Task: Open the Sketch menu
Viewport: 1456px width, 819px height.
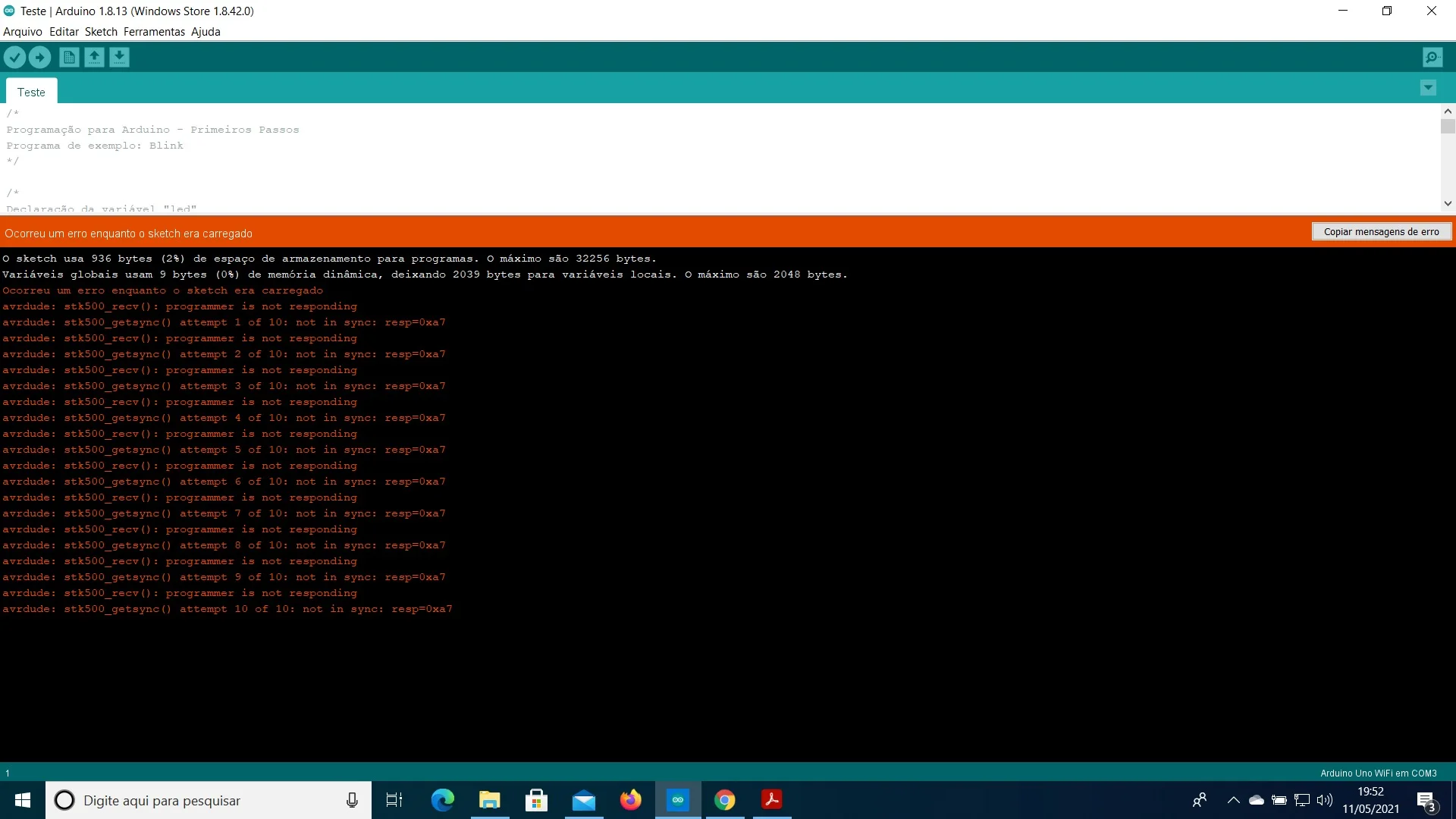Action: (x=101, y=32)
